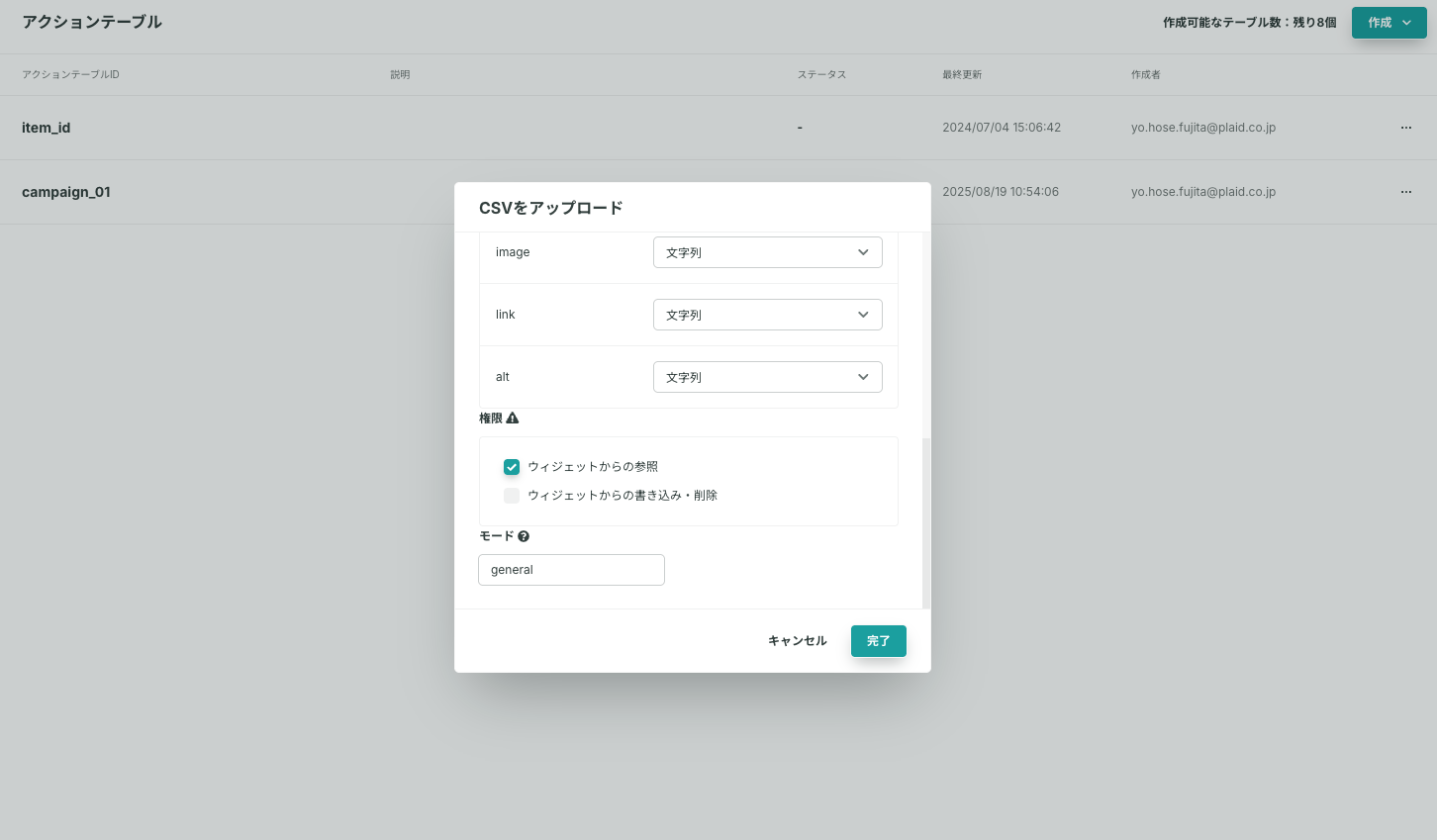Viewport: 1437px width, 840px height.
Task: Click the 最終更新 column header
Action: 962,75
